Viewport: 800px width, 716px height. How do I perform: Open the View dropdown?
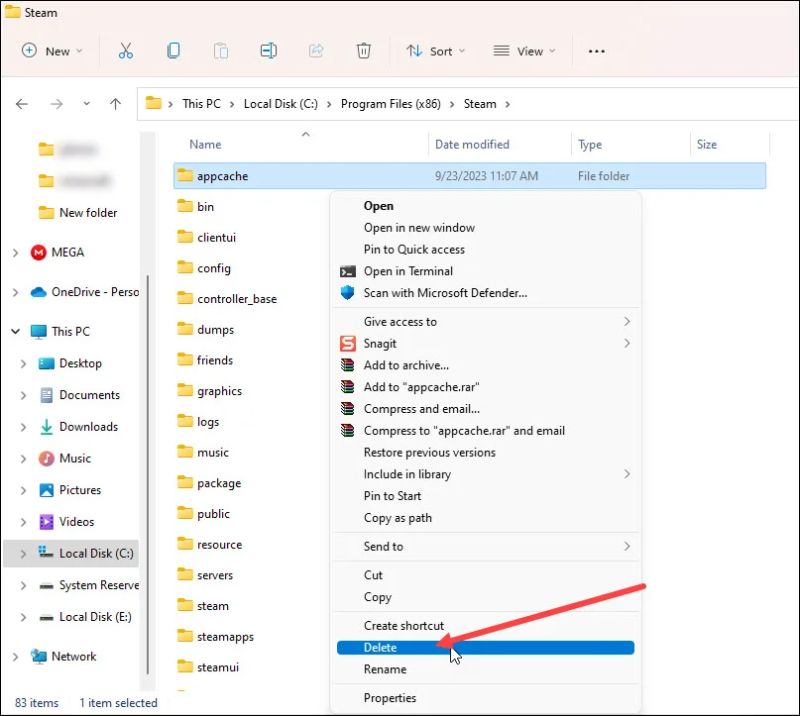point(524,51)
